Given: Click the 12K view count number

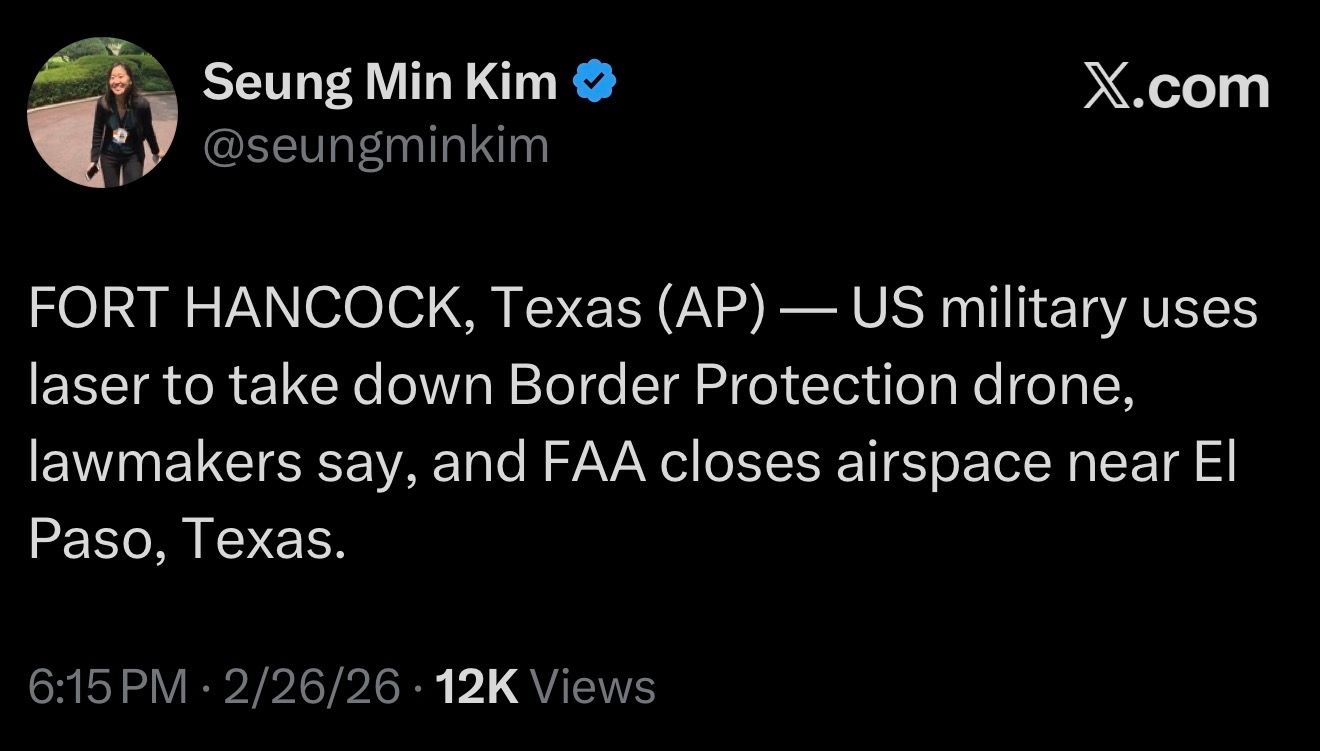Looking at the screenshot, I should (x=479, y=687).
